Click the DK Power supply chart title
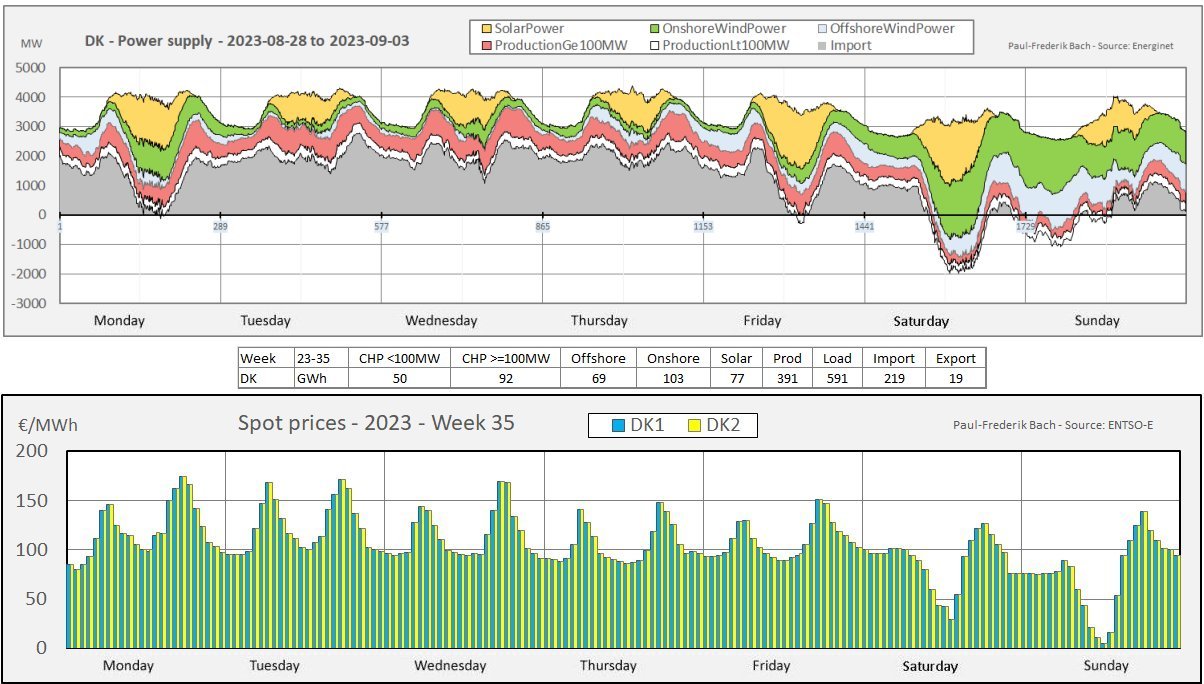This screenshot has width=1204, height=684. point(247,42)
